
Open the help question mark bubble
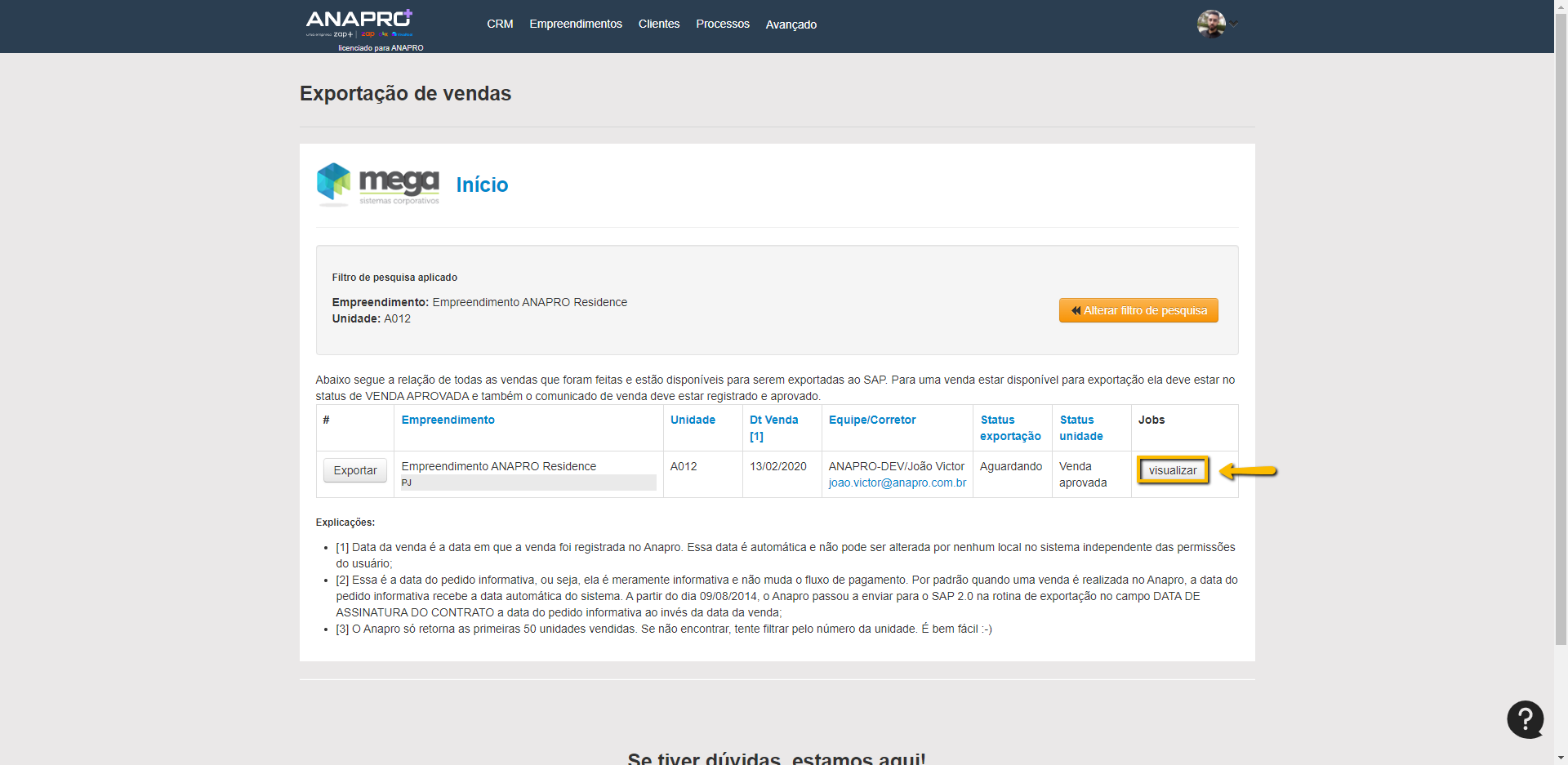pos(1525,719)
